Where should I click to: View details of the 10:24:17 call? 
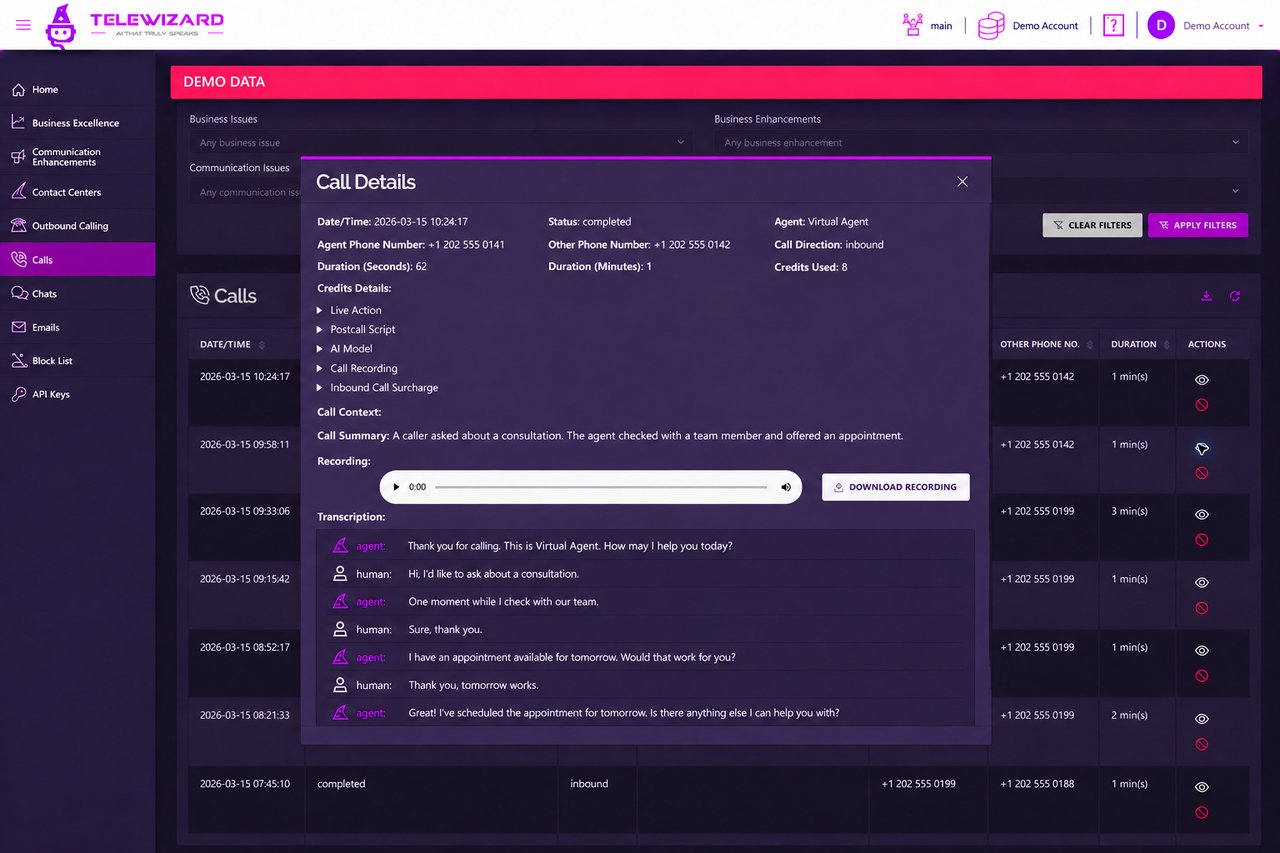1202,380
